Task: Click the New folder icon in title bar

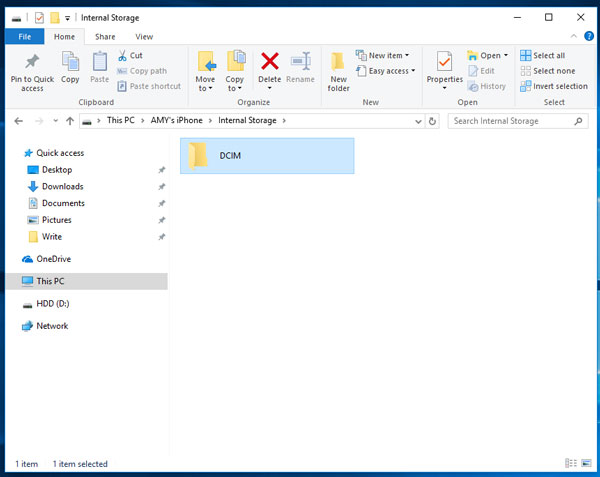Action: pos(55,18)
